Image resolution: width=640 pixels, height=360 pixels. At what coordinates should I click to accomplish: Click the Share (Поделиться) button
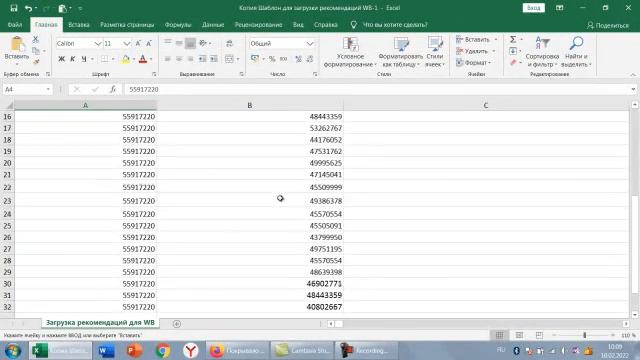pyautogui.click(x=608, y=25)
